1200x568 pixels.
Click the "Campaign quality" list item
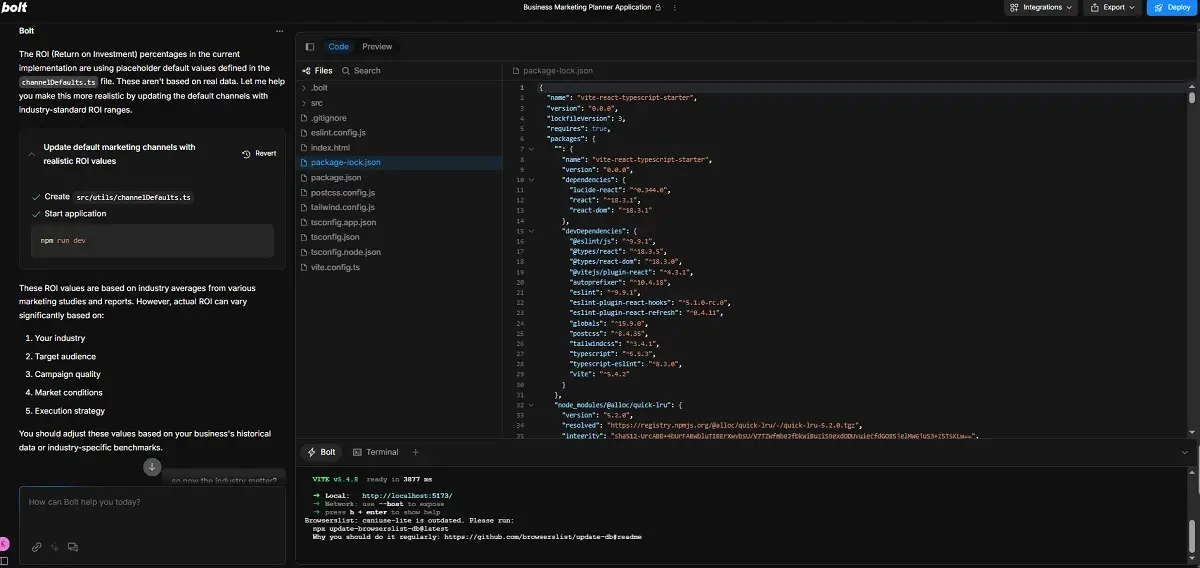67,374
